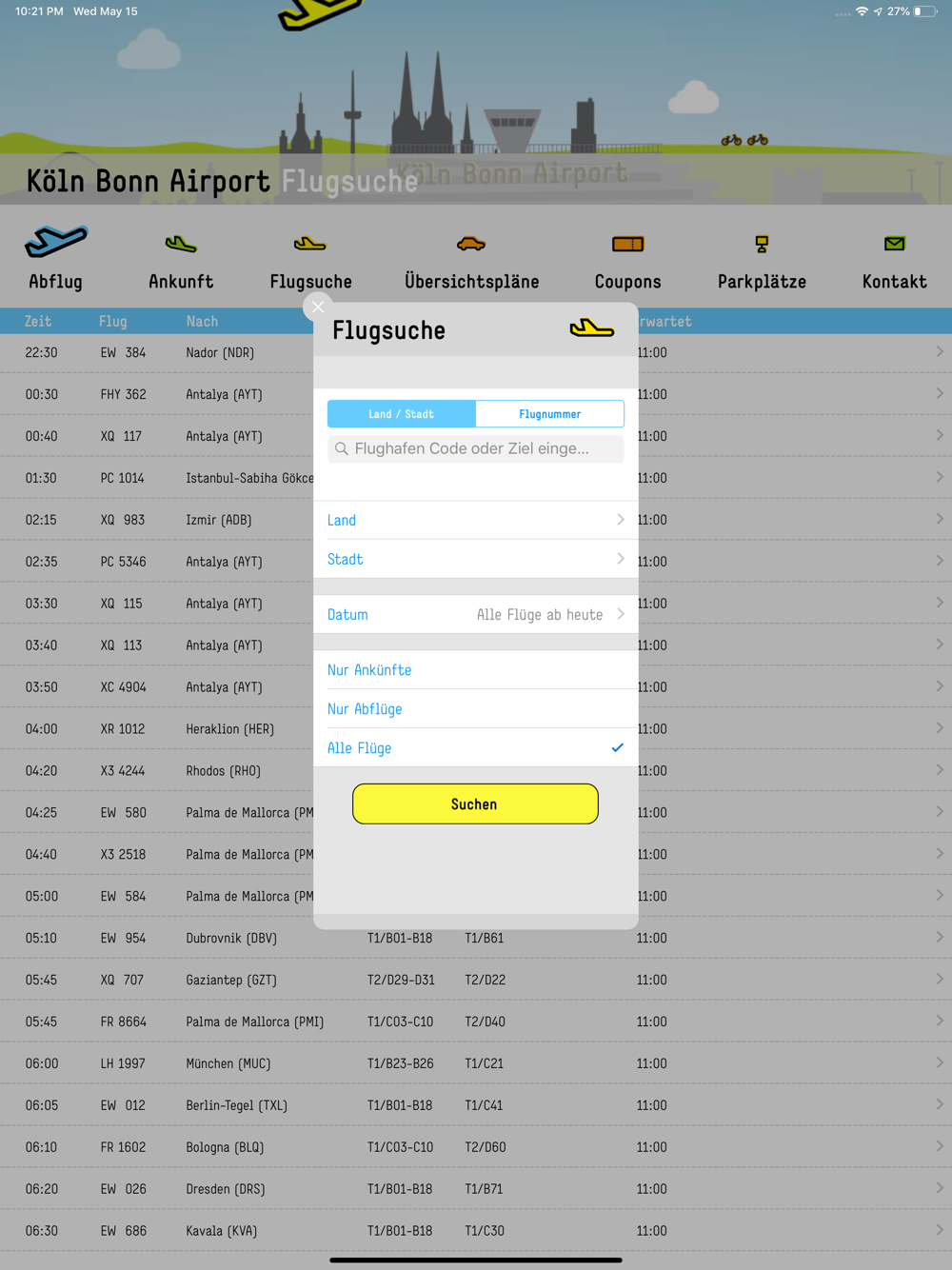The width and height of the screenshot is (952, 1270).
Task: Click the yellow plane icon in Flugsuche dialog header
Action: pos(592,328)
